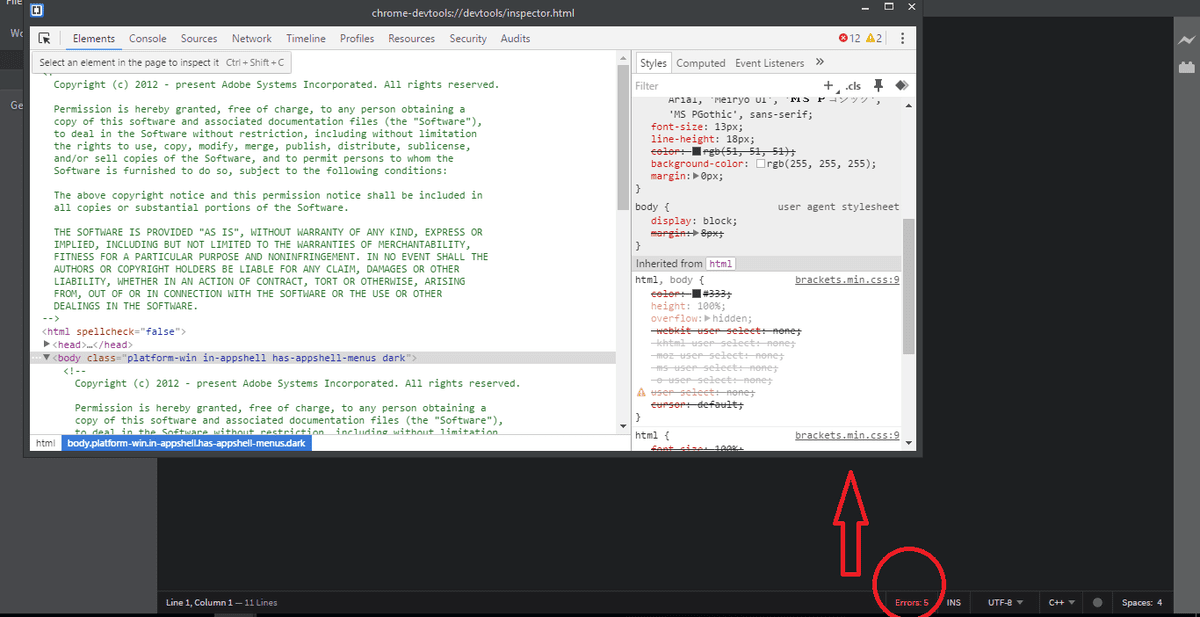
Task: Click the red error count icon
Action: click(843, 39)
